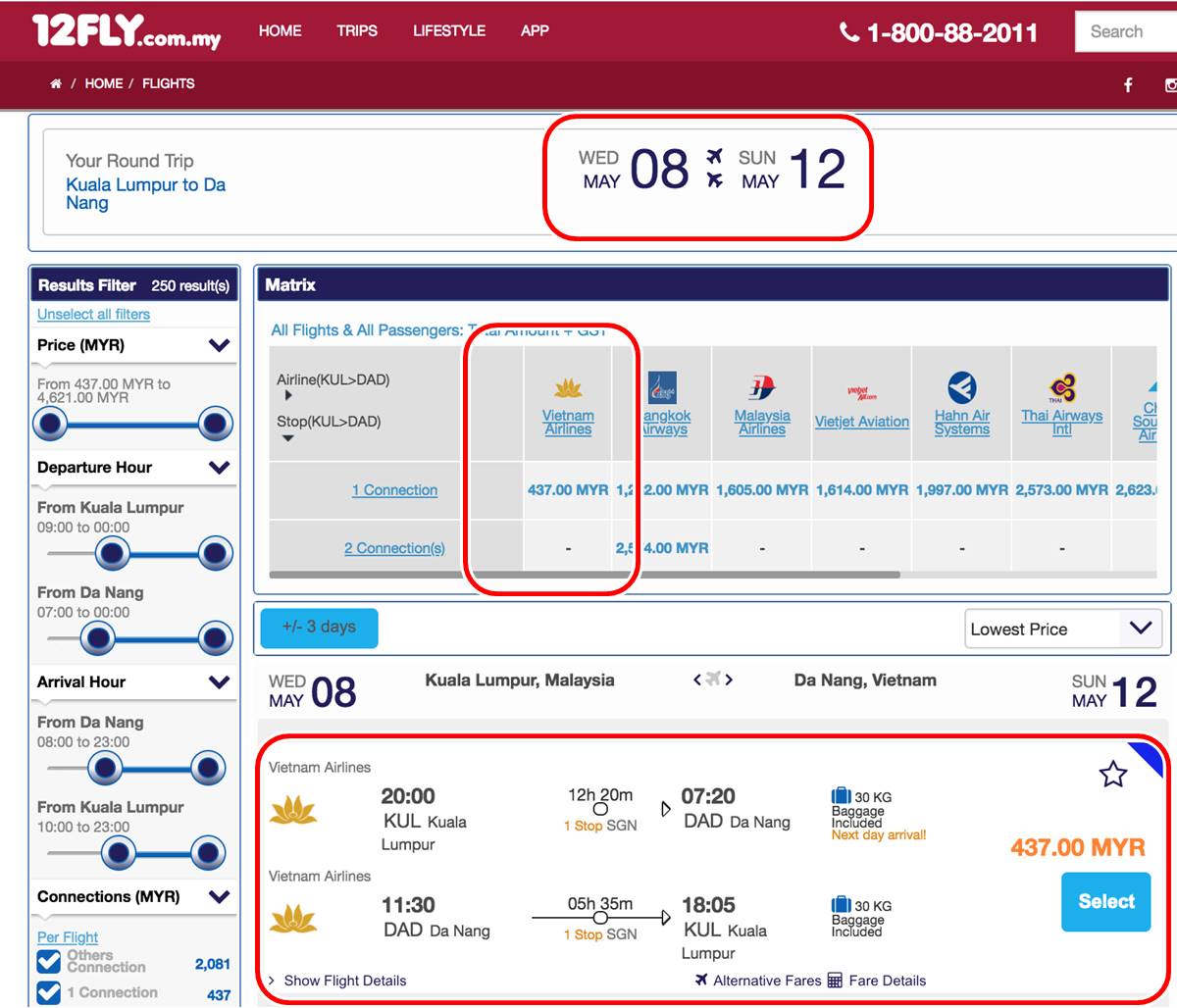Click the 1,605.00 MYR Malaysia Airlines price
The height and width of the screenshot is (1008, 1177).
(x=762, y=490)
